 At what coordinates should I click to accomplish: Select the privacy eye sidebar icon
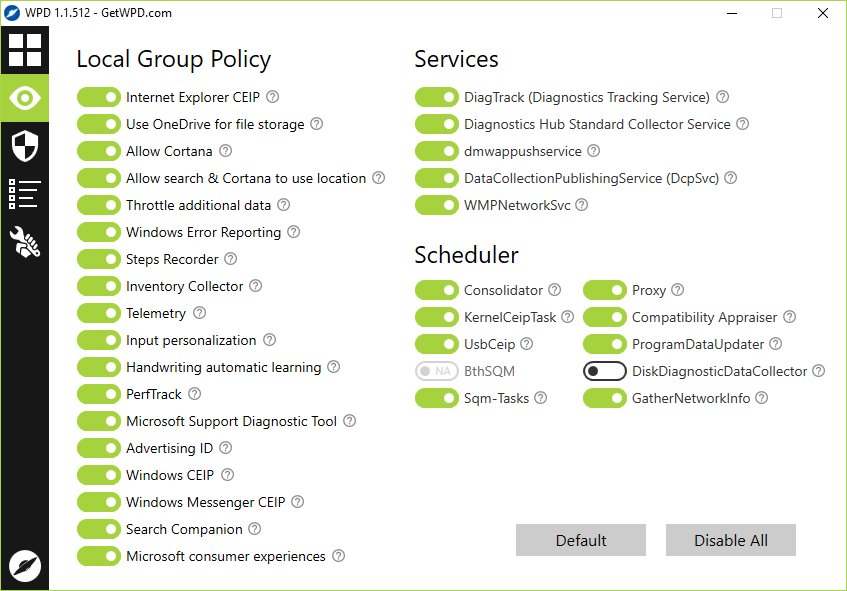coord(25,97)
